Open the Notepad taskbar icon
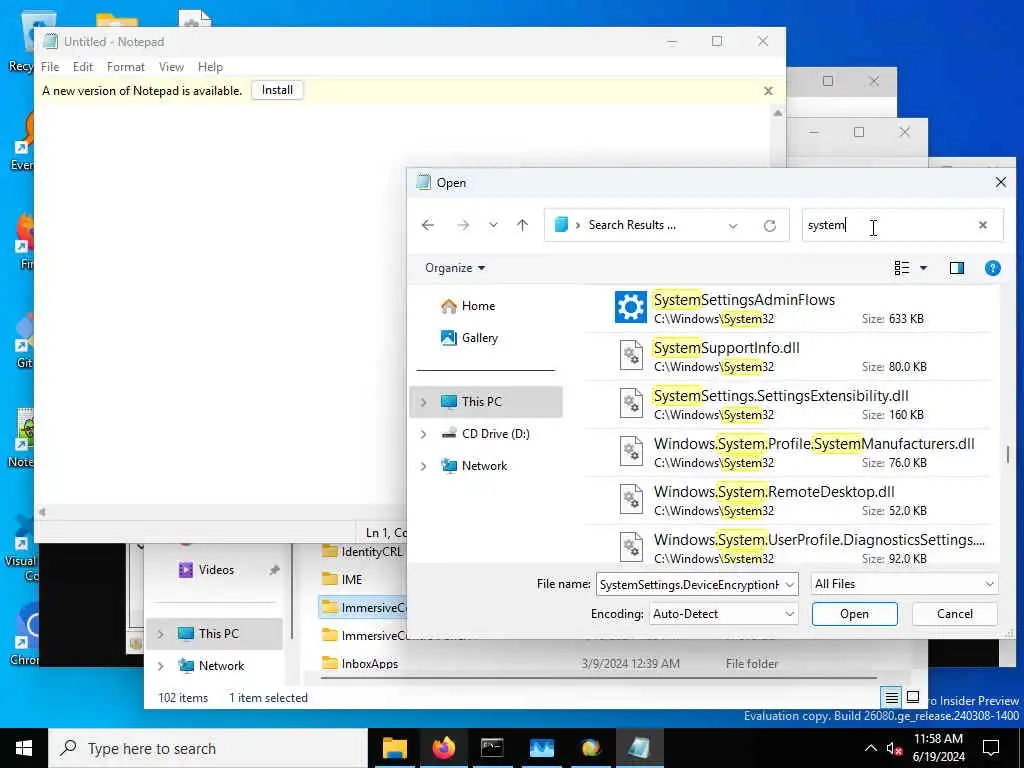 coord(639,748)
